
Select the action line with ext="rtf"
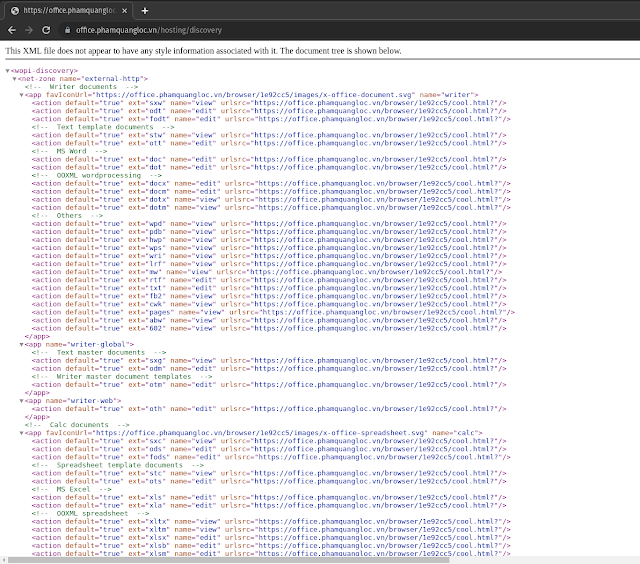click(x=269, y=280)
